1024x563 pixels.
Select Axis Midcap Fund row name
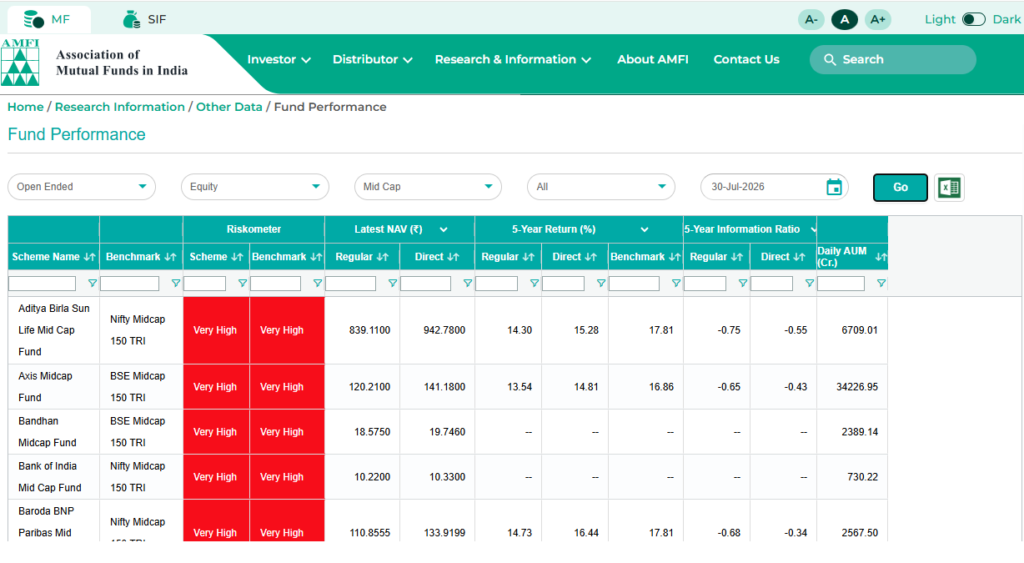(45, 387)
